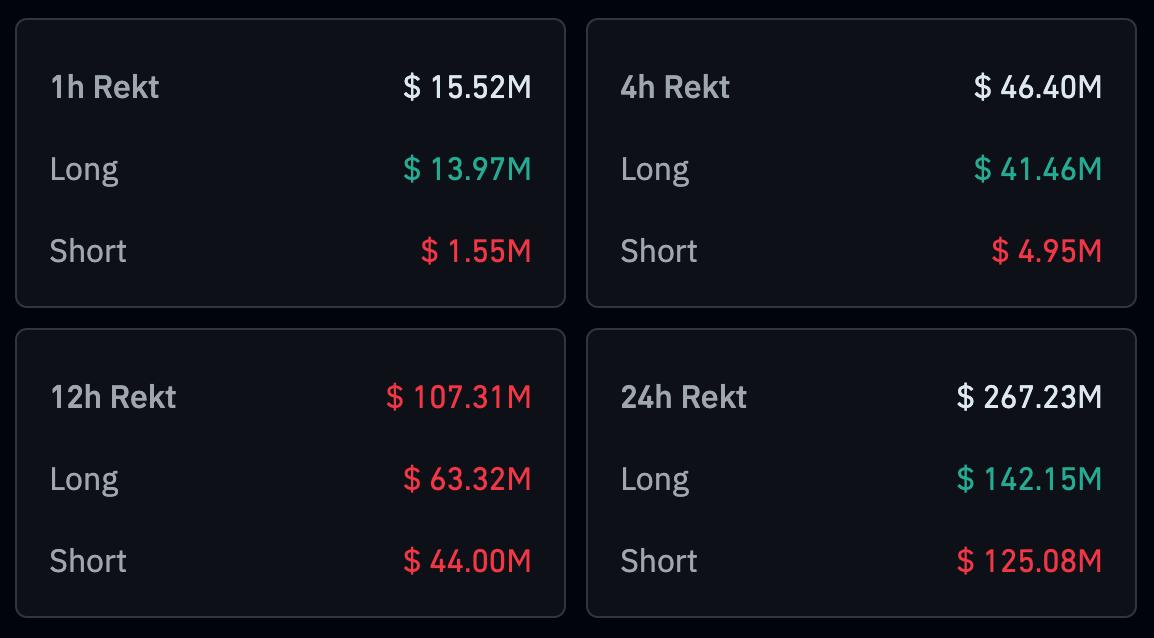Click the 24h Short value $125.08M
The image size is (1154, 638).
pyautogui.click(x=1029, y=561)
